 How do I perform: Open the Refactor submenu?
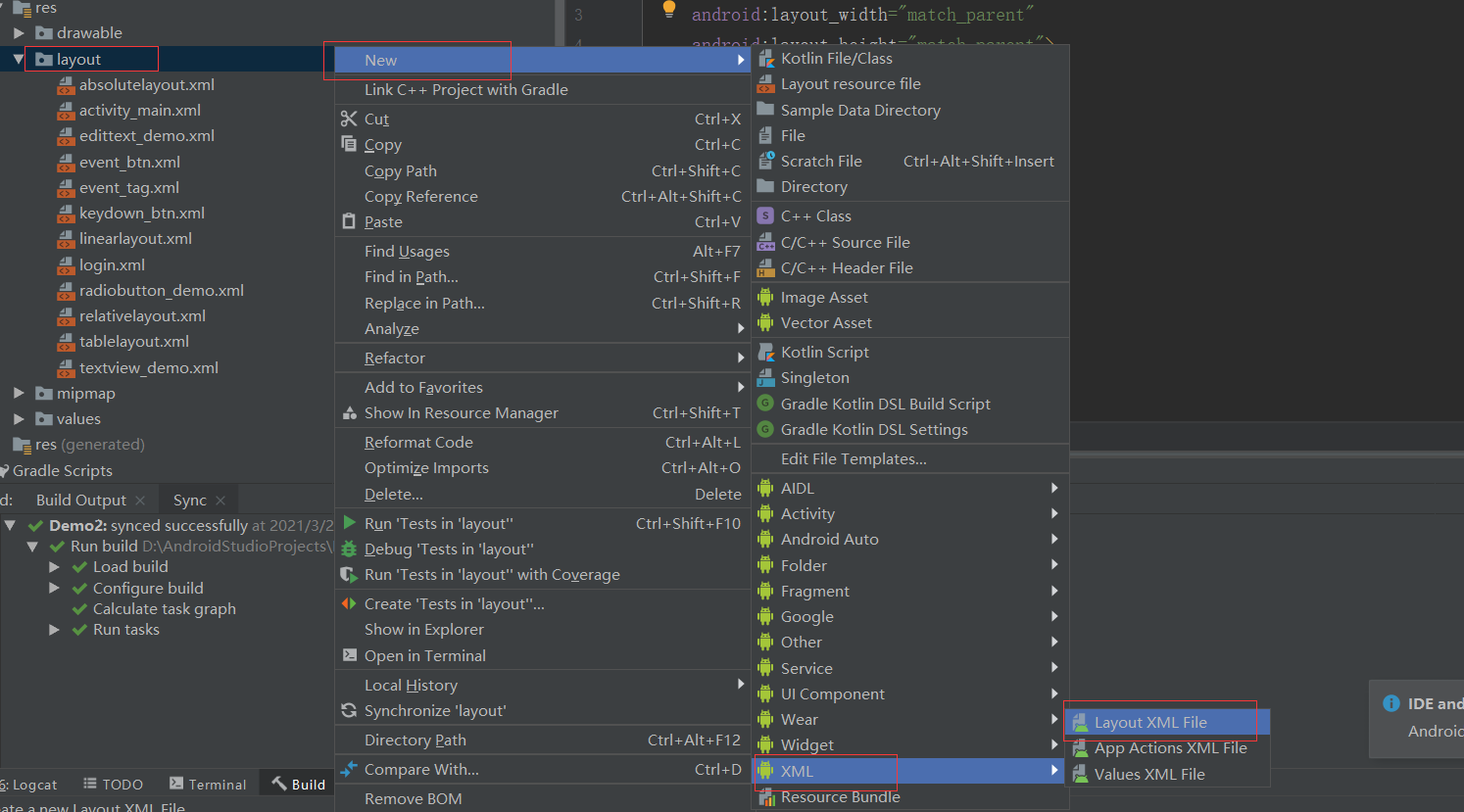[542, 358]
